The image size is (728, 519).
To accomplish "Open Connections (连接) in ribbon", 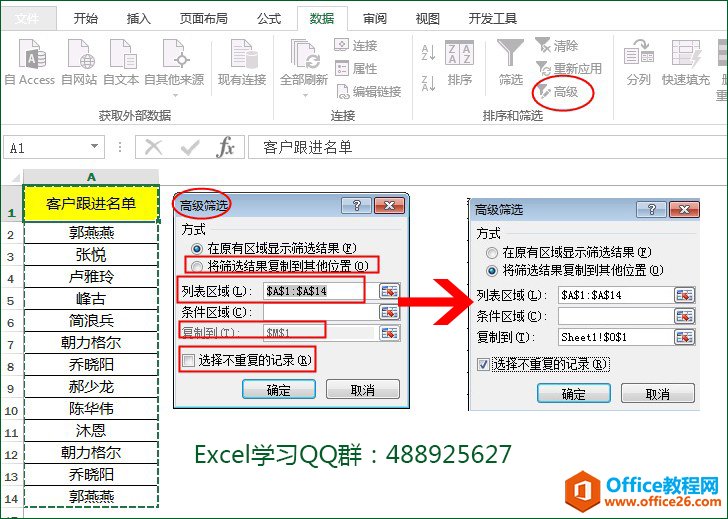I will (x=356, y=45).
